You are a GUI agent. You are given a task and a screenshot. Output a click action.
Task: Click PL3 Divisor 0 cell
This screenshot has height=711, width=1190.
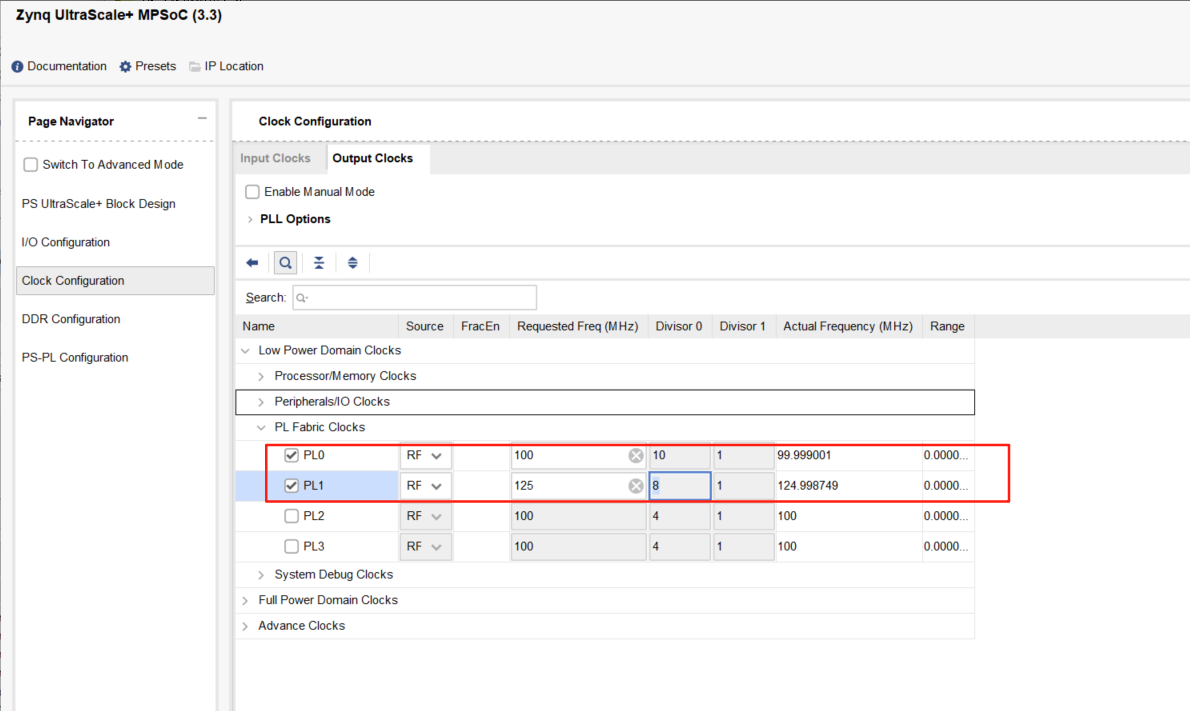tap(680, 546)
